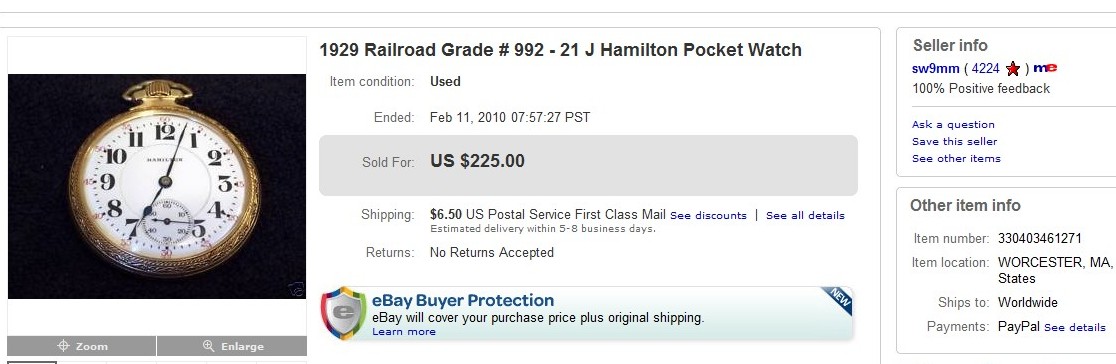Open See all details shipping link

tap(805, 216)
